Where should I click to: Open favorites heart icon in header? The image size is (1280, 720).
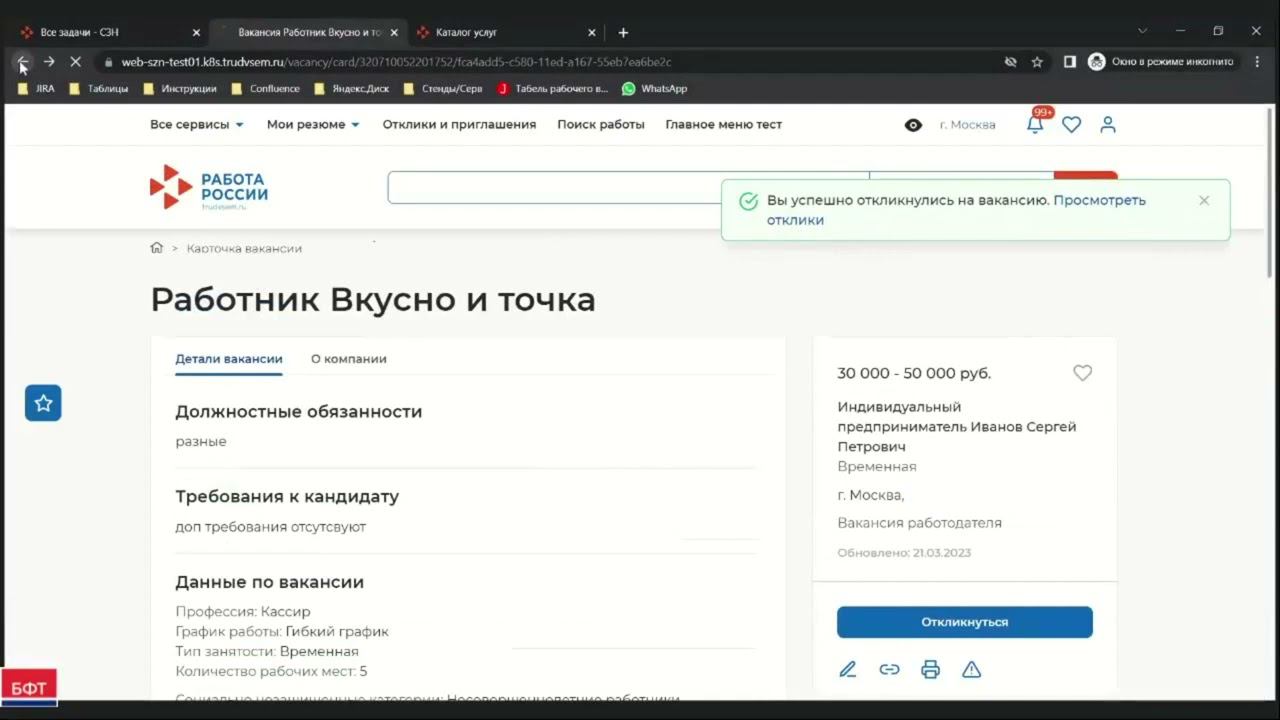click(1071, 125)
